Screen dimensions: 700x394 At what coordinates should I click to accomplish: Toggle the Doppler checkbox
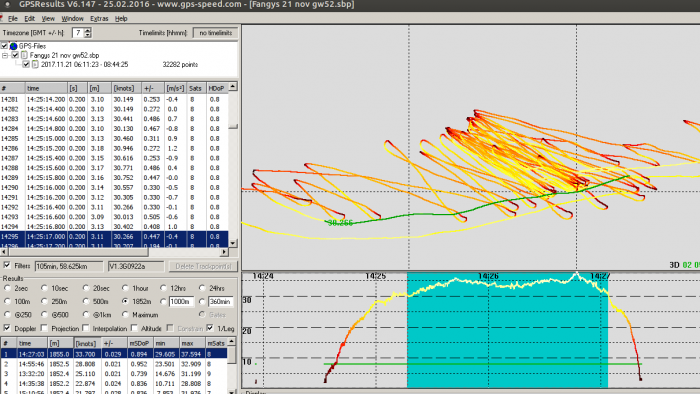(7, 328)
